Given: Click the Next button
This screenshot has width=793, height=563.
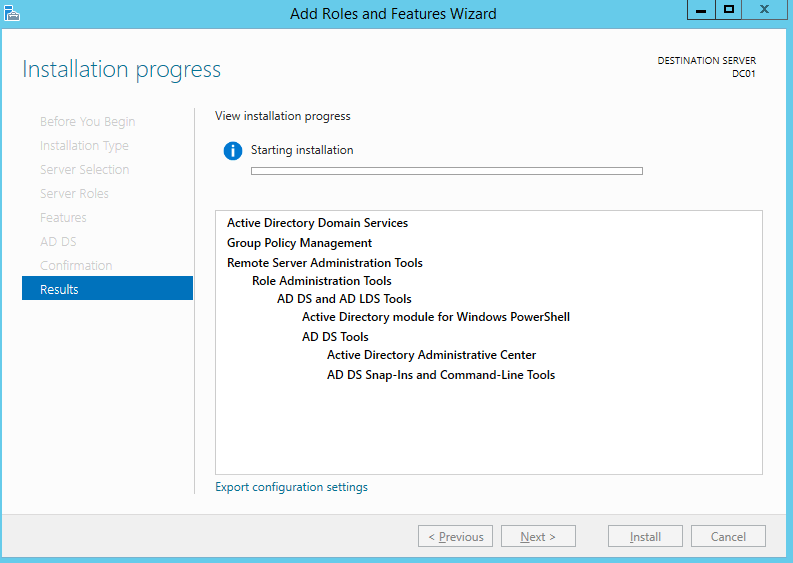Looking at the screenshot, I should 538,536.
